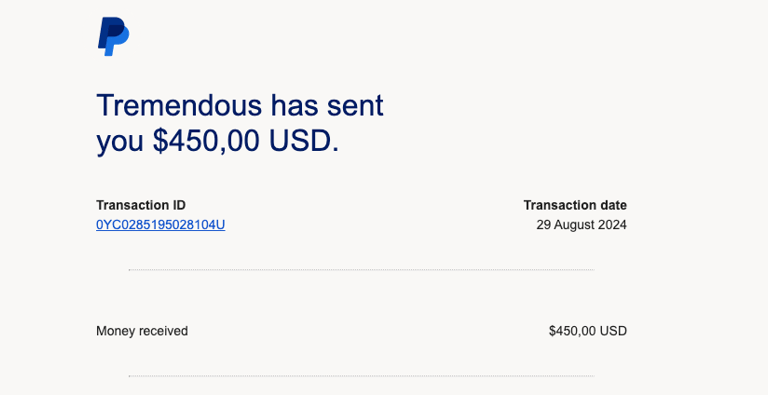The image size is (768, 395).
Task: Click the dotted divider above Money received
Action: coord(361,270)
